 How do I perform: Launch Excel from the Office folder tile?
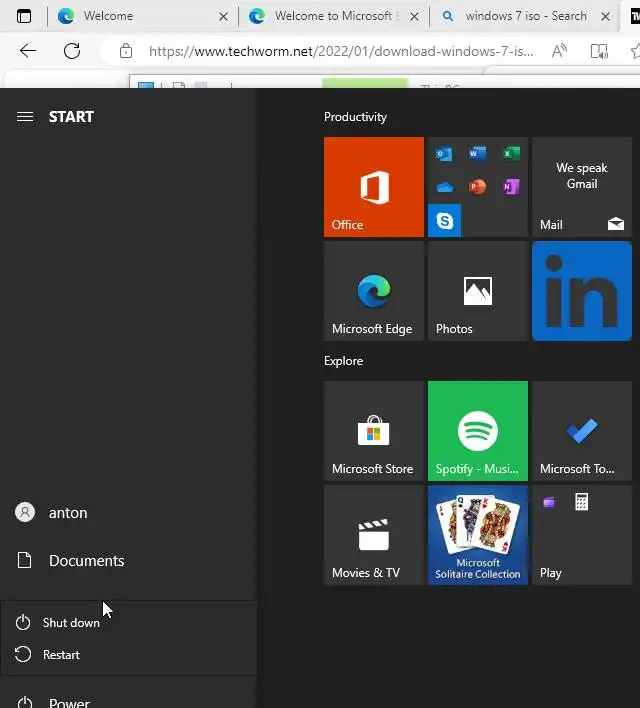click(x=511, y=154)
